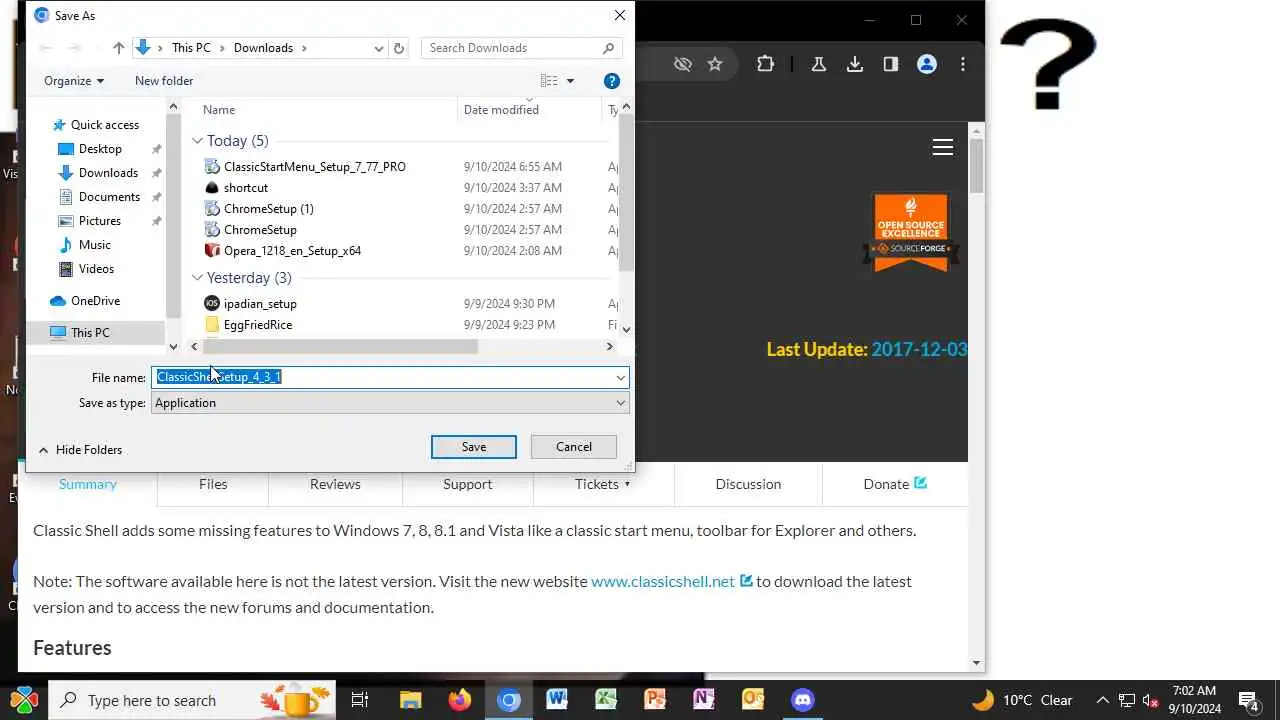Collapse the dialog using Hide Folders
This screenshot has width=1280, height=720.
pyautogui.click(x=80, y=450)
